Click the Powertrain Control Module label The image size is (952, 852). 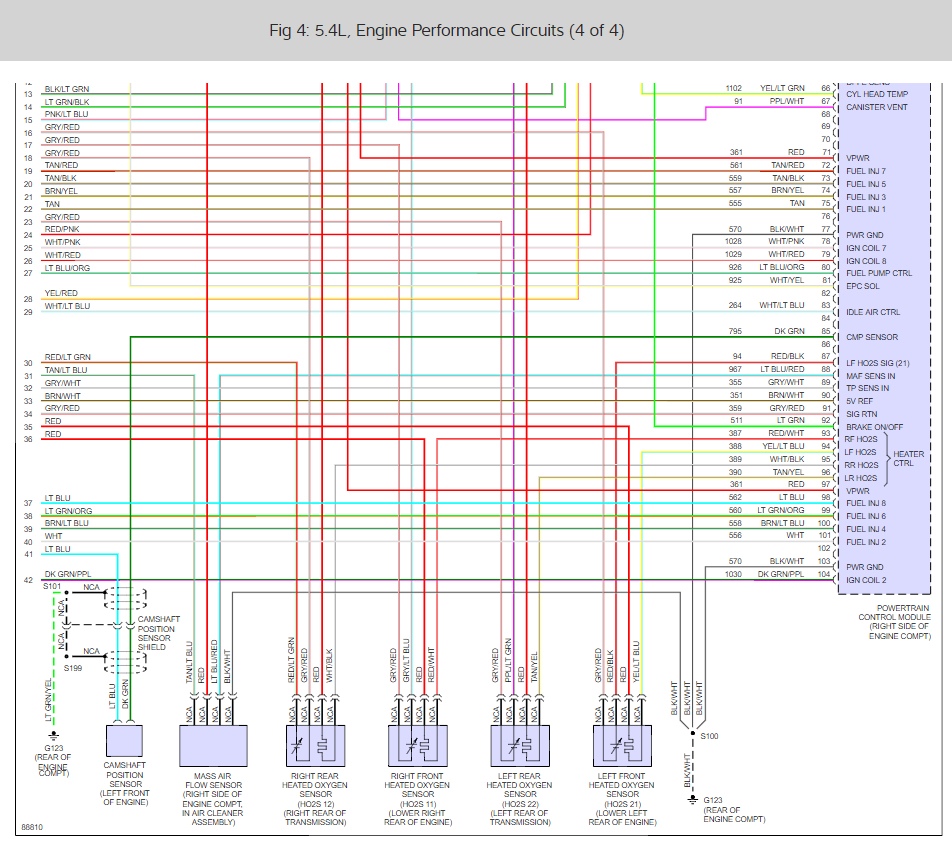pos(894,622)
